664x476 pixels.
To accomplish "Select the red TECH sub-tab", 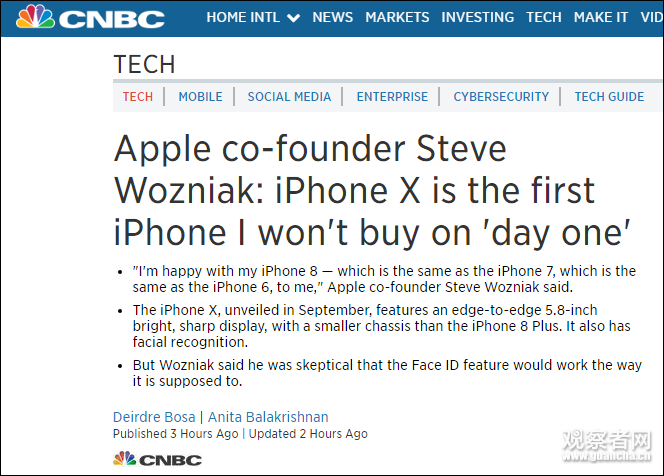I will pyautogui.click(x=138, y=97).
